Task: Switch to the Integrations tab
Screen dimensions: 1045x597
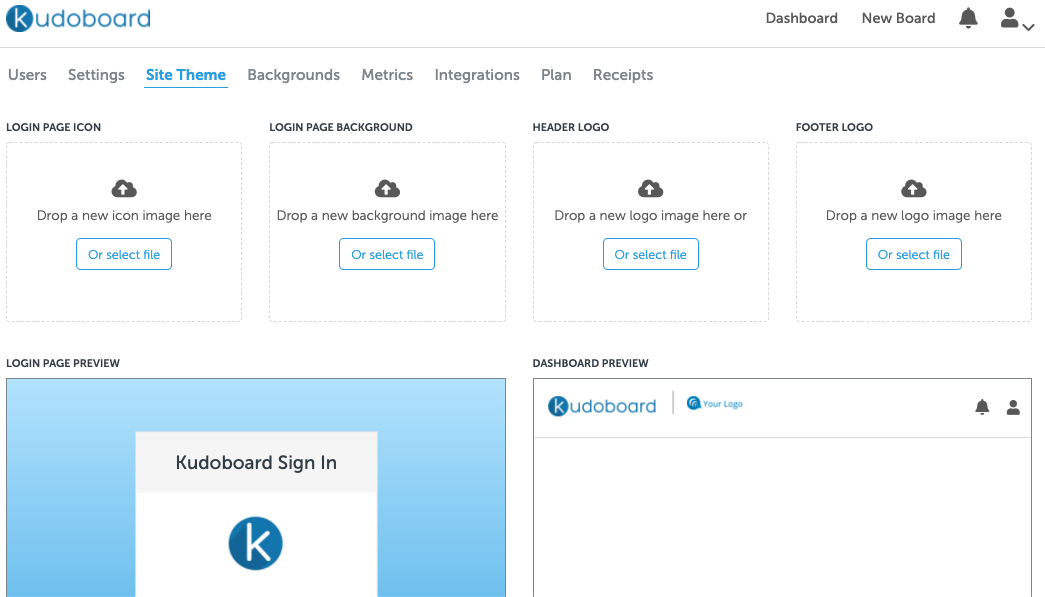Action: pos(477,75)
